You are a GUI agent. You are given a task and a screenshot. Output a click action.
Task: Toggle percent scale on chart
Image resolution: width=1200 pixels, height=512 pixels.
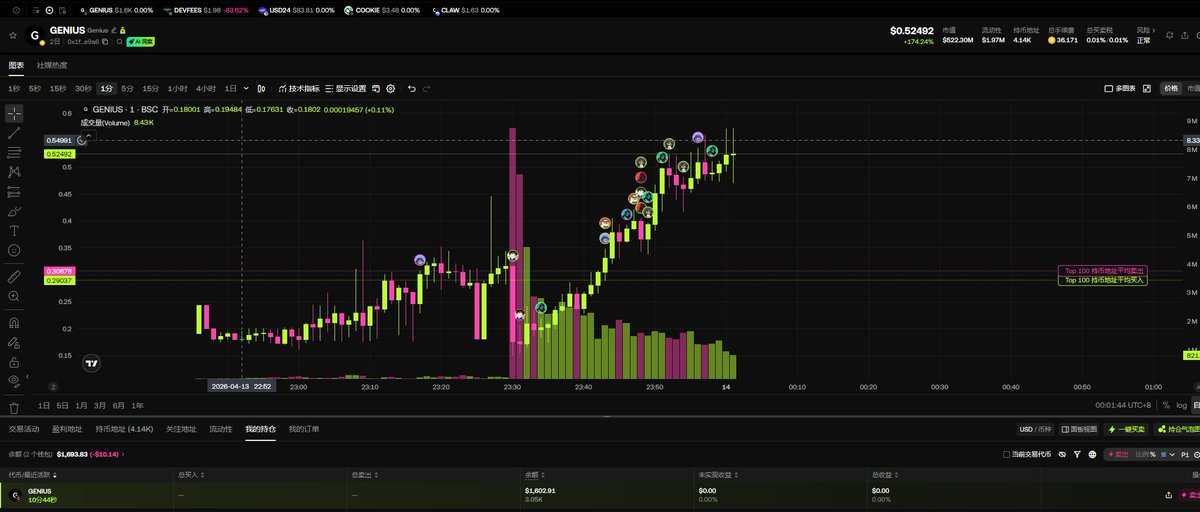point(1166,405)
